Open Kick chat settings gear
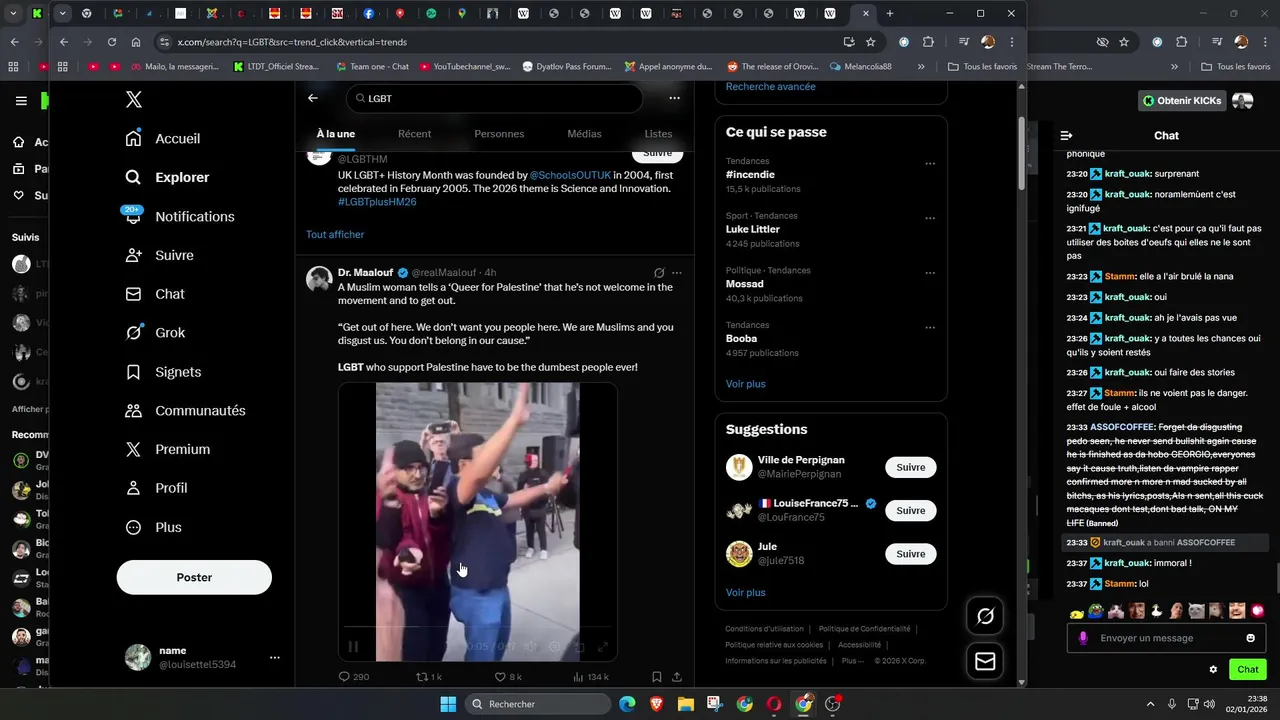This screenshot has width=1280, height=720. (x=1213, y=670)
